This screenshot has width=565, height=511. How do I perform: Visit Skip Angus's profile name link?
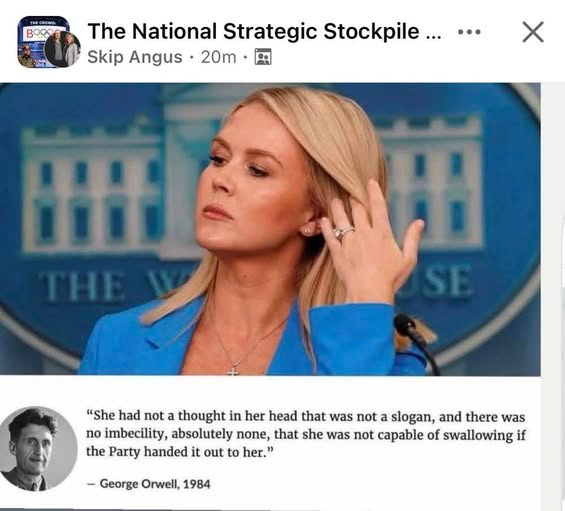pyautogui.click(x=135, y=57)
